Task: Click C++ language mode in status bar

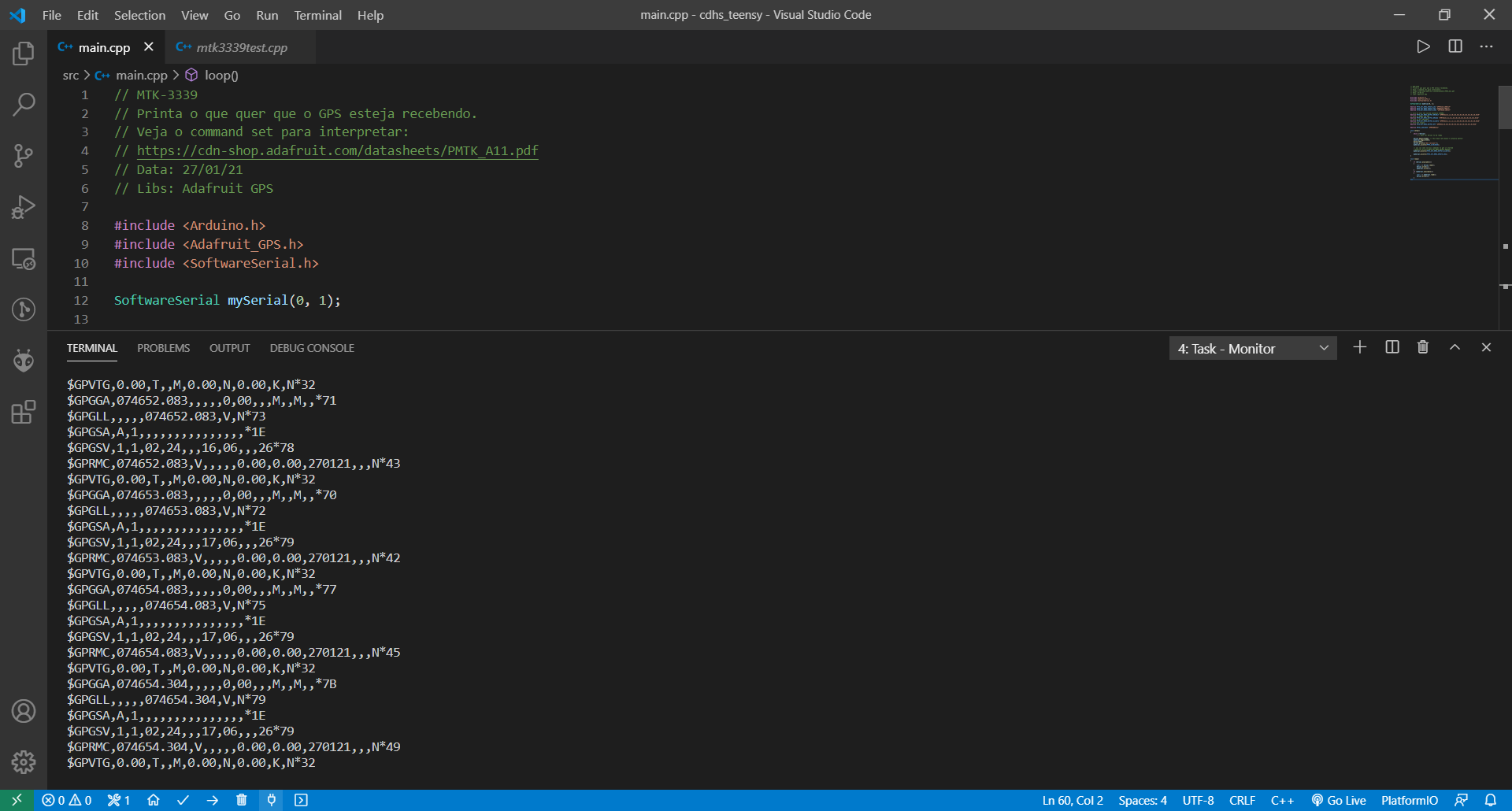Action: [x=1282, y=800]
